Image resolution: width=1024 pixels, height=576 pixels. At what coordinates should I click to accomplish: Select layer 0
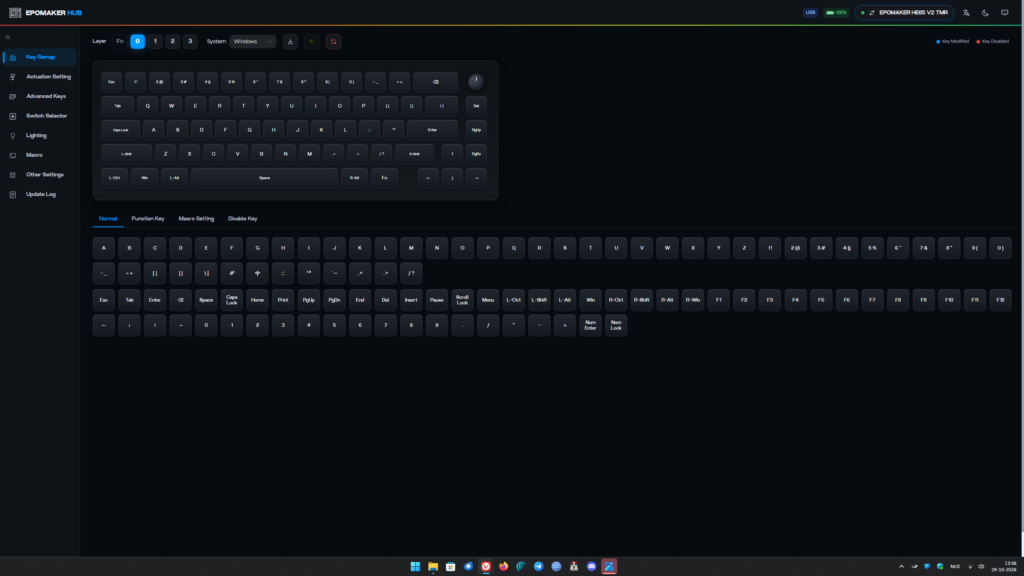[x=137, y=41]
